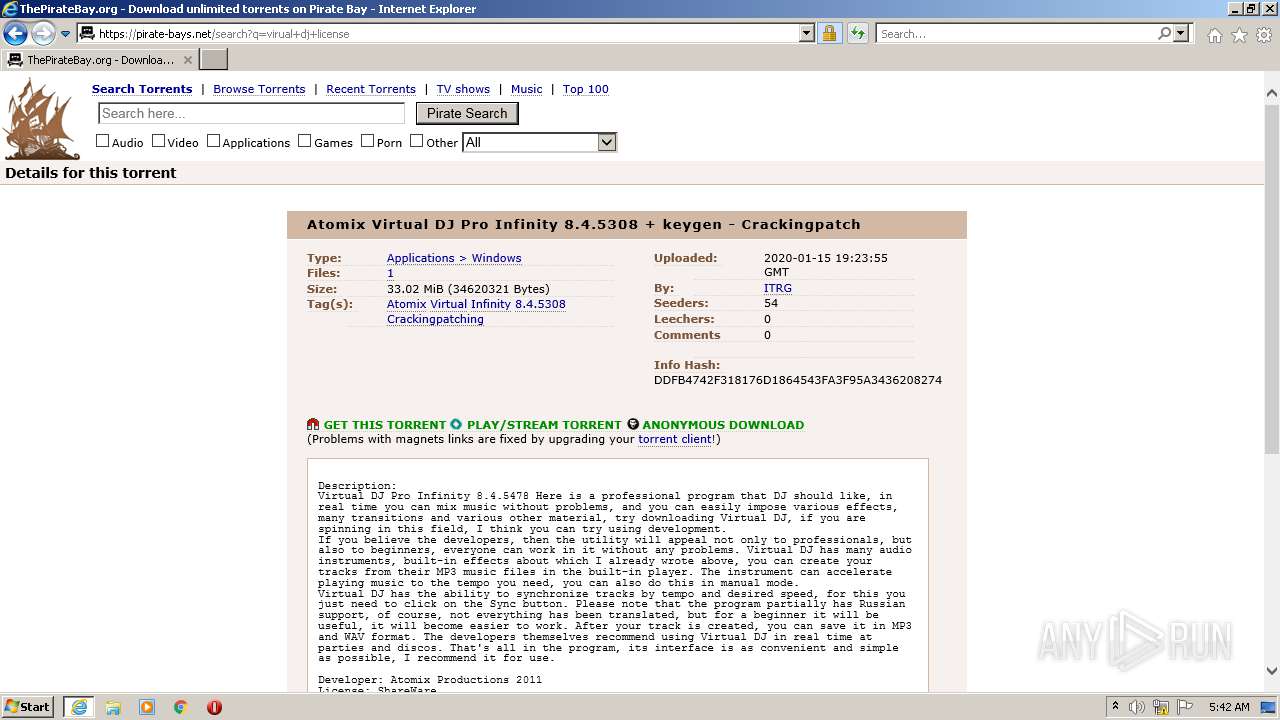Click the browser Forward arrow button
The height and width of the screenshot is (720, 1280).
(43, 34)
